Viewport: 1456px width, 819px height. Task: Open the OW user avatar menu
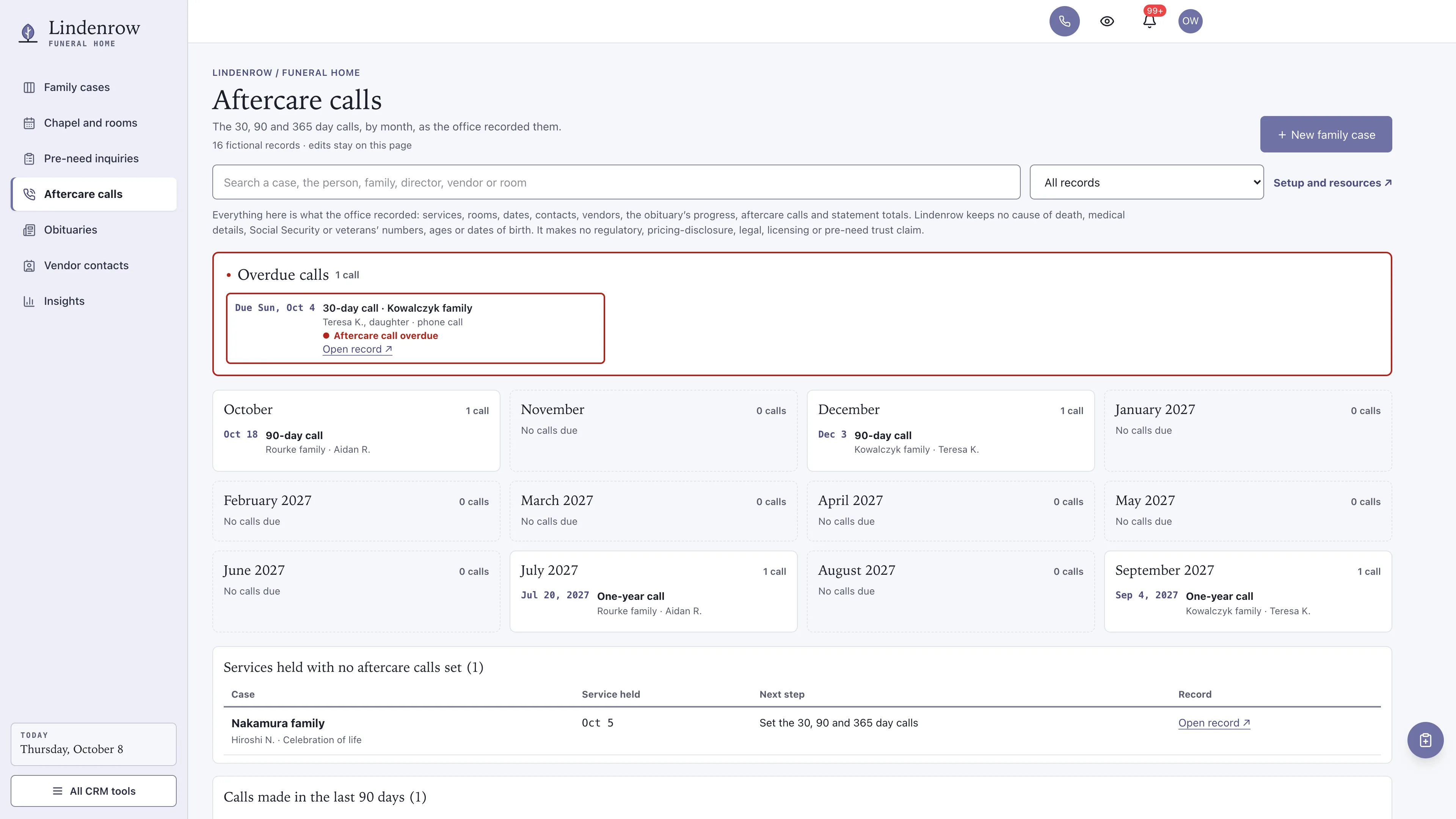coord(1190,22)
